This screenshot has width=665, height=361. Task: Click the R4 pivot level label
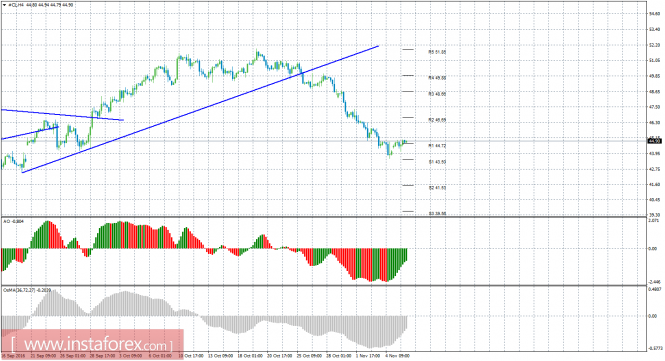point(437,78)
